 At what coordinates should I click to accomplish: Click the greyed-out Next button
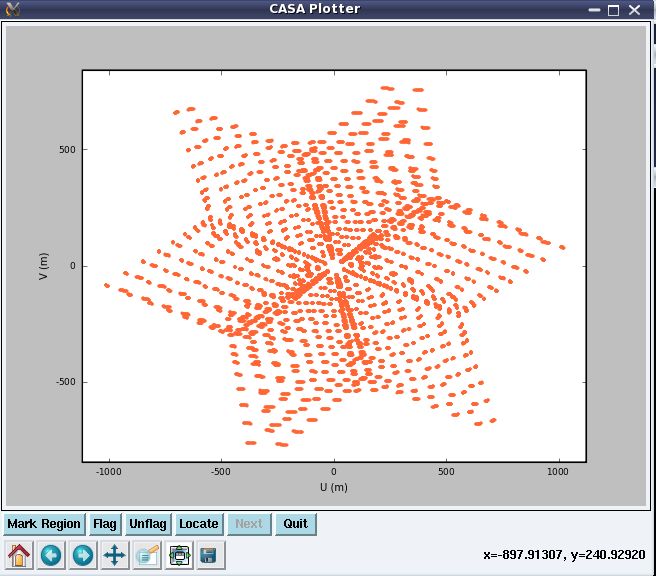pos(249,524)
